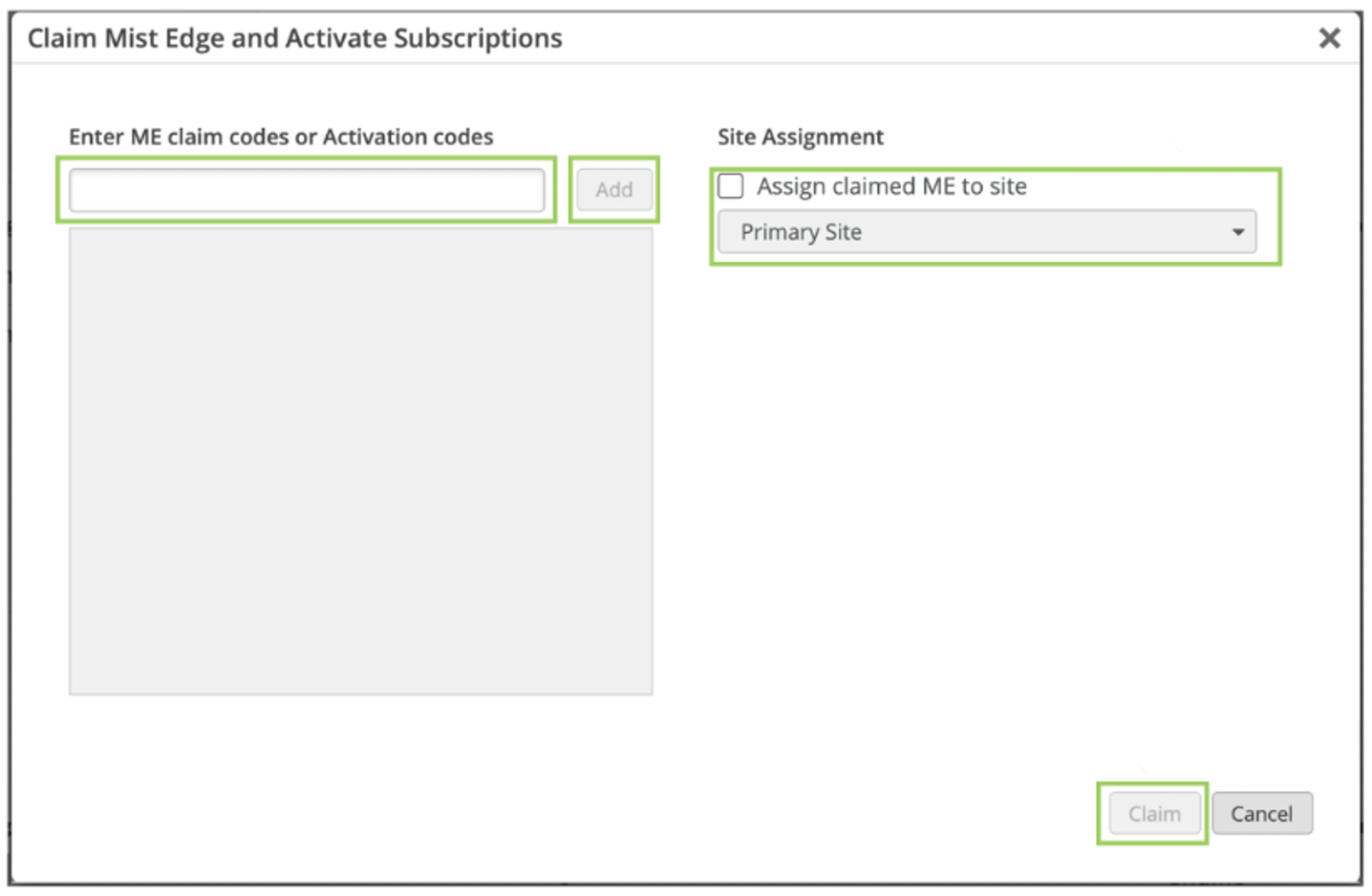Dismiss the dialog using the X icon

tap(1328, 38)
